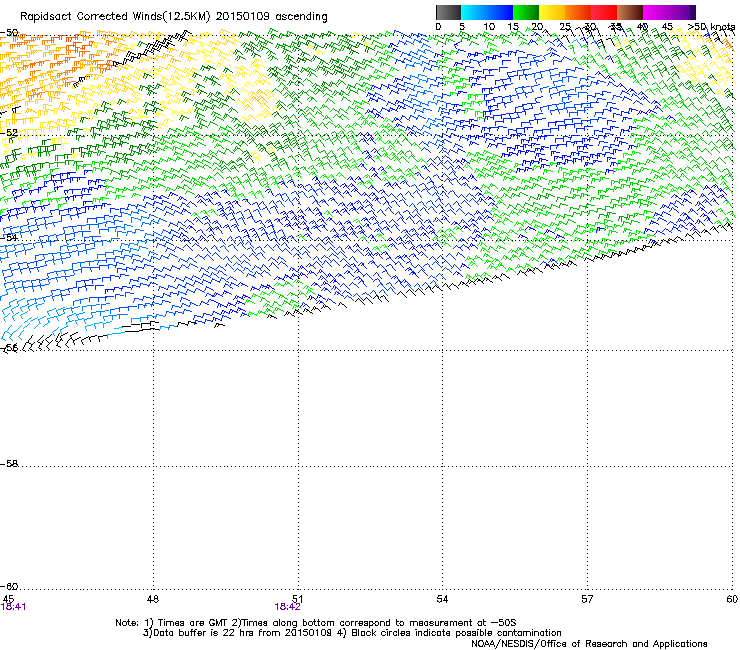
Task: Click the latitude label '-54'
Action: (9, 237)
